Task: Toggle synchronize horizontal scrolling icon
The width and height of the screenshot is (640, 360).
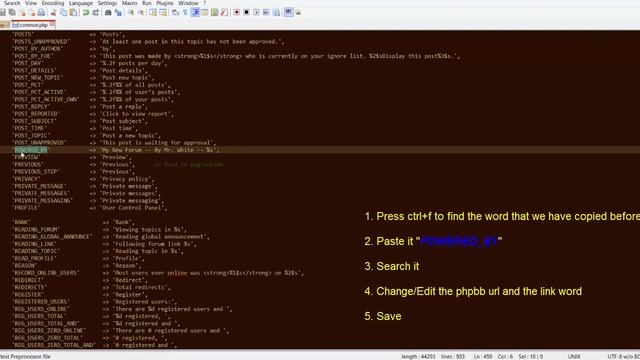Action: pos(163,13)
